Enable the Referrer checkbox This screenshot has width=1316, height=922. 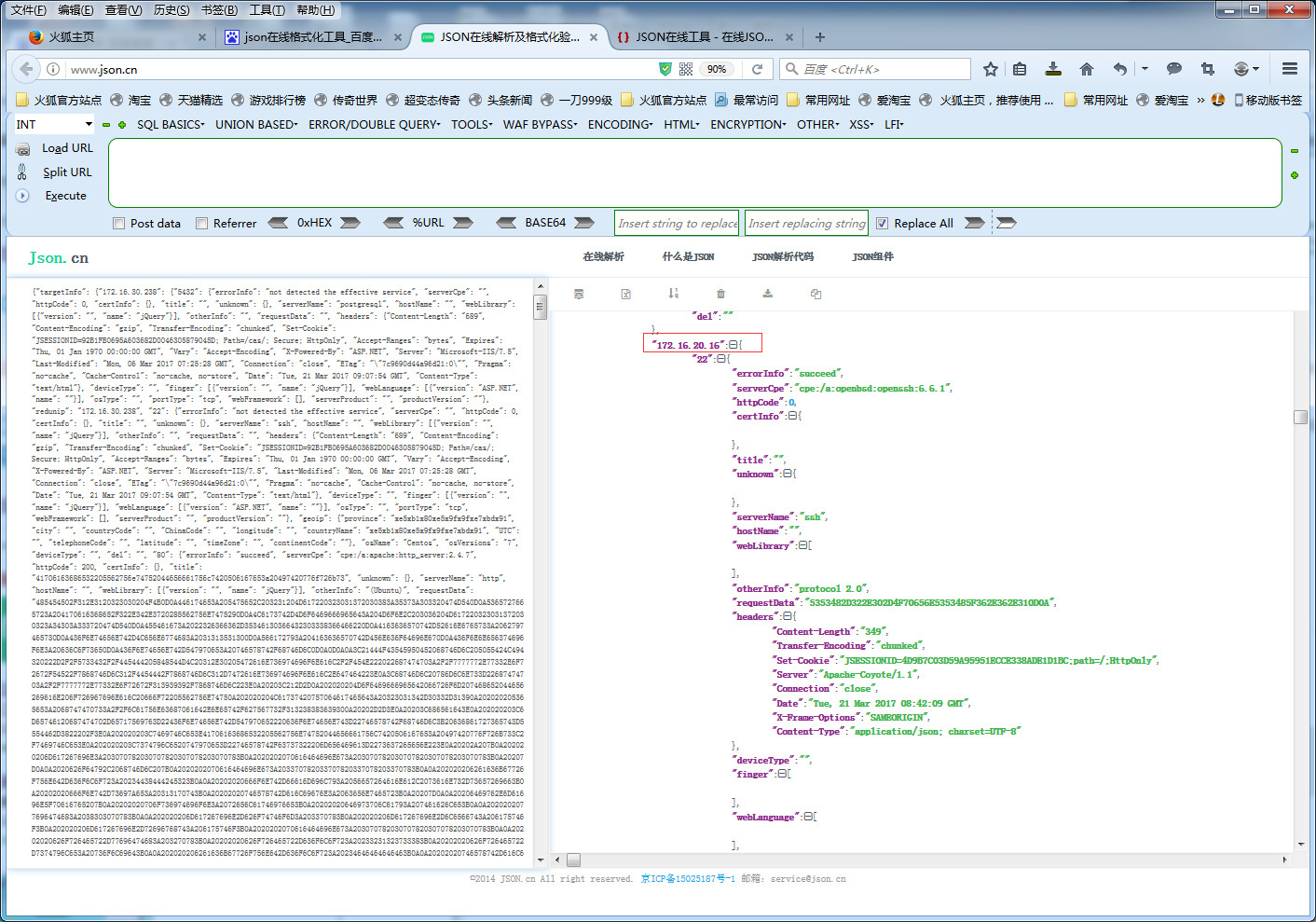(x=201, y=224)
